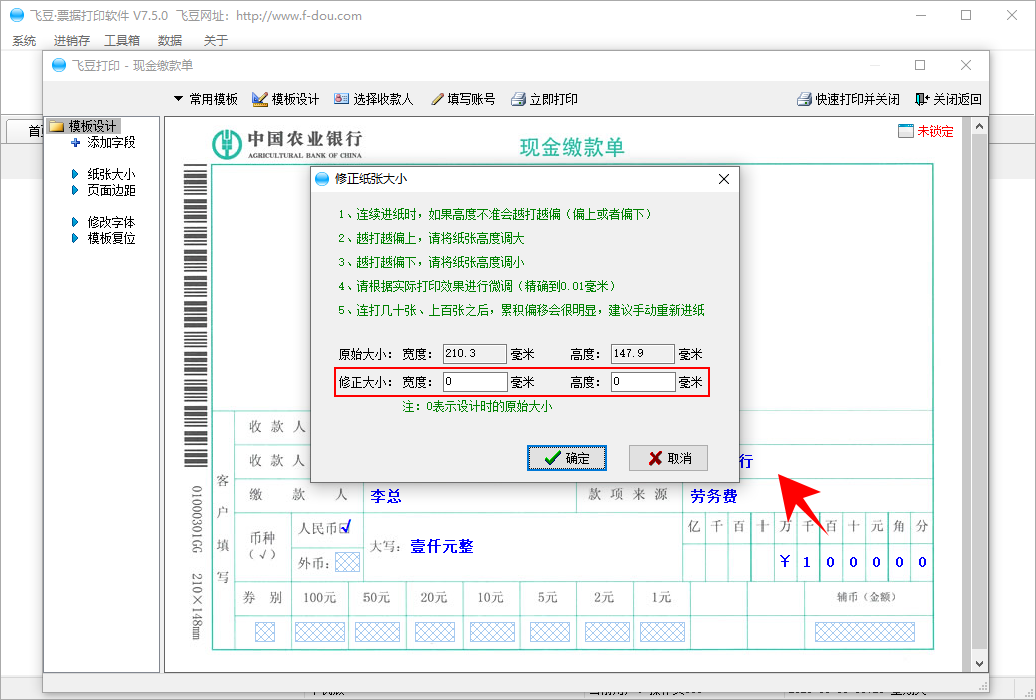Image resolution: width=1036 pixels, height=700 pixels.
Task: Click 快速打印并关闭 printer icon
Action: pos(803,99)
